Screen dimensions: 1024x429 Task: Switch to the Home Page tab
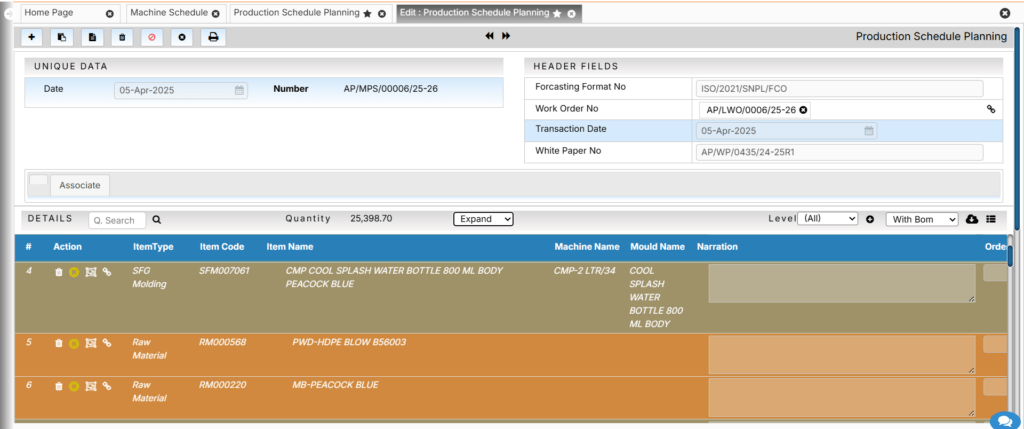click(49, 13)
